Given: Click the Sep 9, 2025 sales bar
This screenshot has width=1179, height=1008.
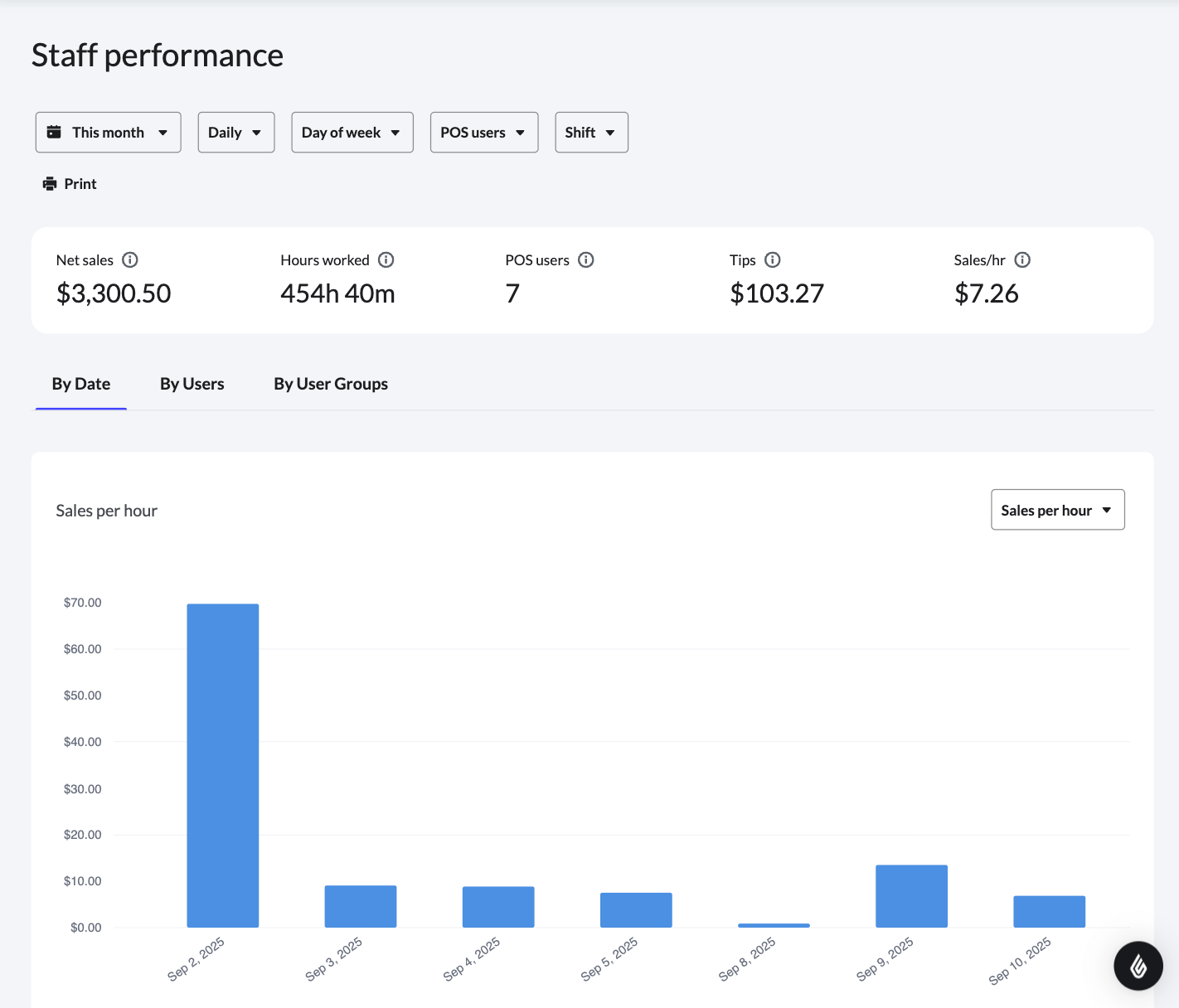Looking at the screenshot, I should (910, 895).
